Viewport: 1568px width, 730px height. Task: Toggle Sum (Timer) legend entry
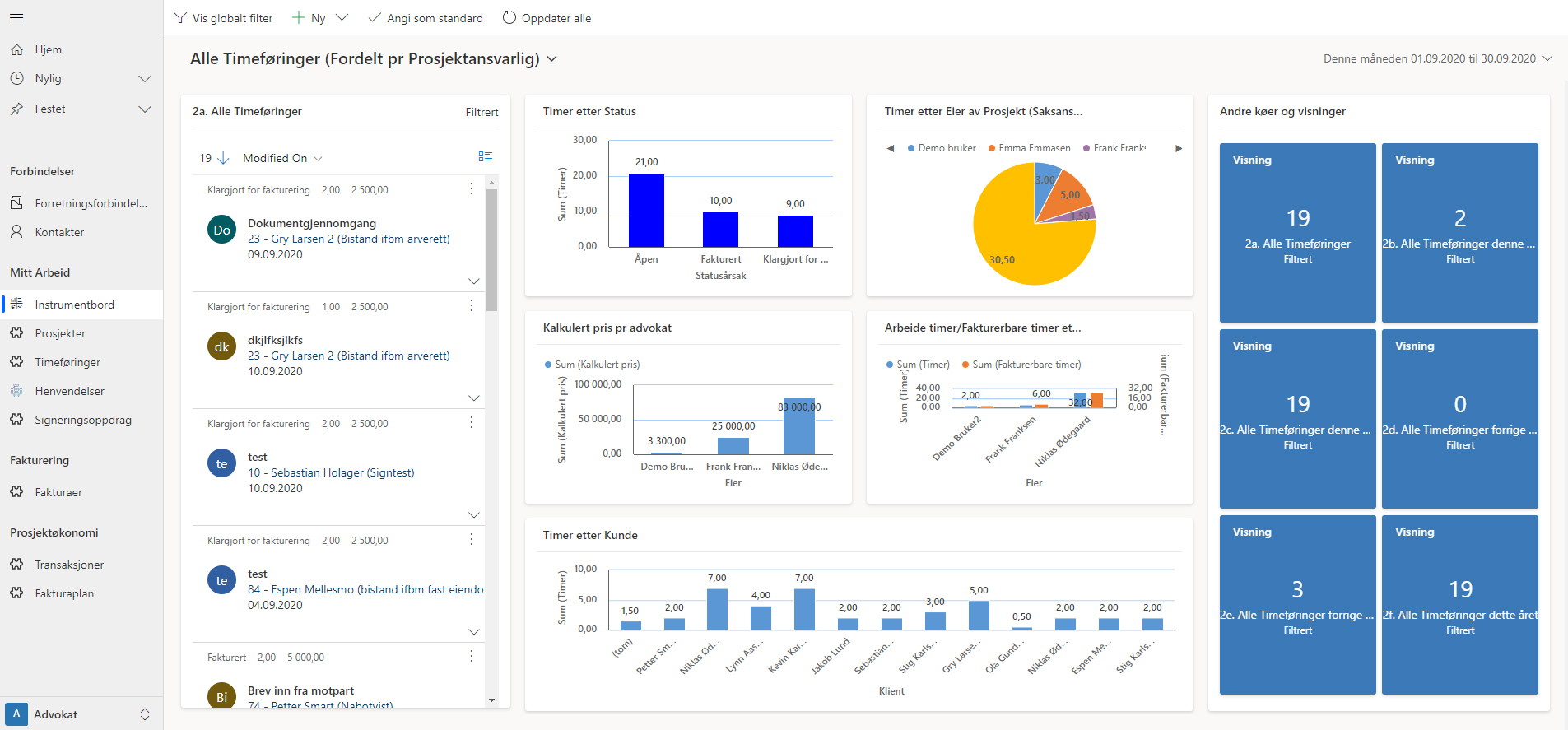point(918,365)
